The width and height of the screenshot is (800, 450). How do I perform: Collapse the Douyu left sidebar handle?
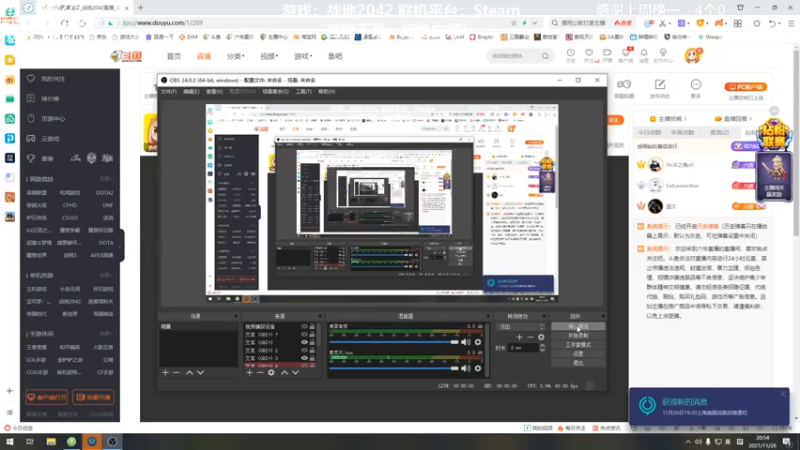click(x=121, y=246)
